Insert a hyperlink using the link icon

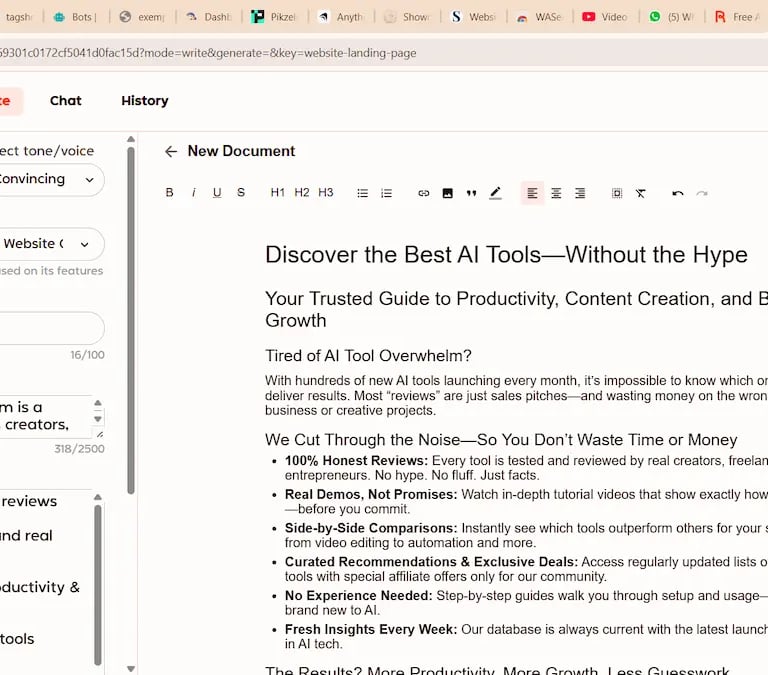click(424, 193)
